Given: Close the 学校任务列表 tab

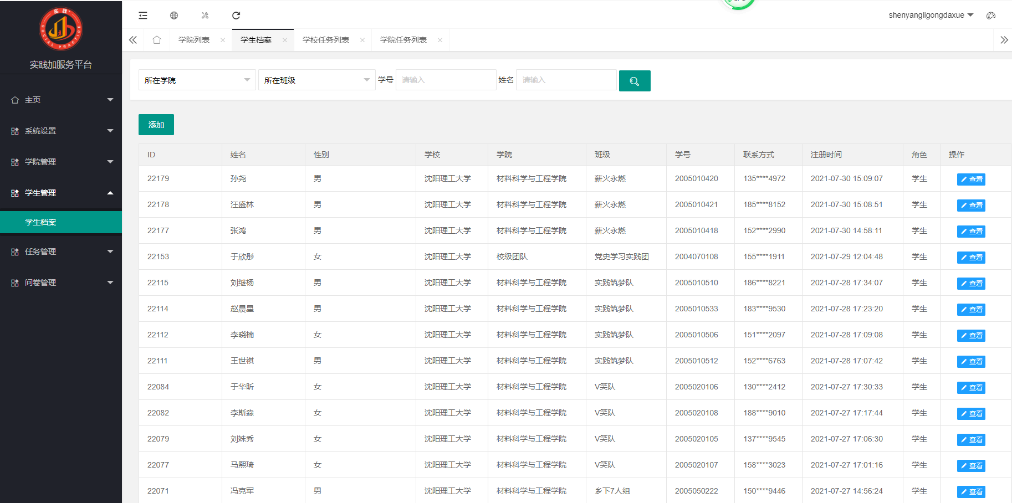Looking at the screenshot, I should click(x=362, y=40).
